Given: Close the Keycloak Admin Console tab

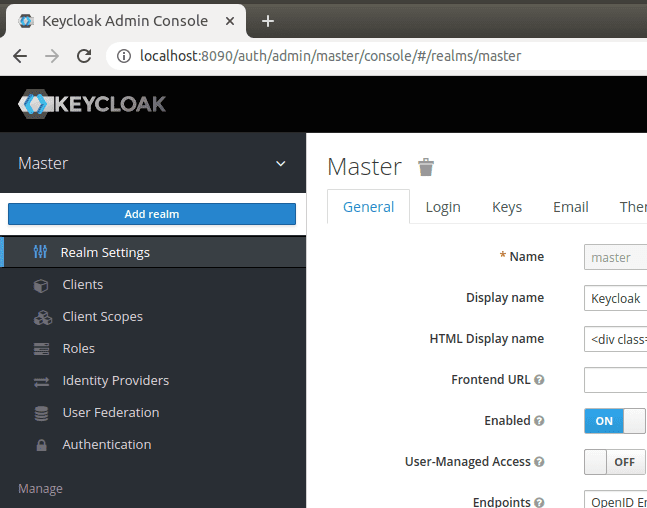Looking at the screenshot, I should [230, 21].
